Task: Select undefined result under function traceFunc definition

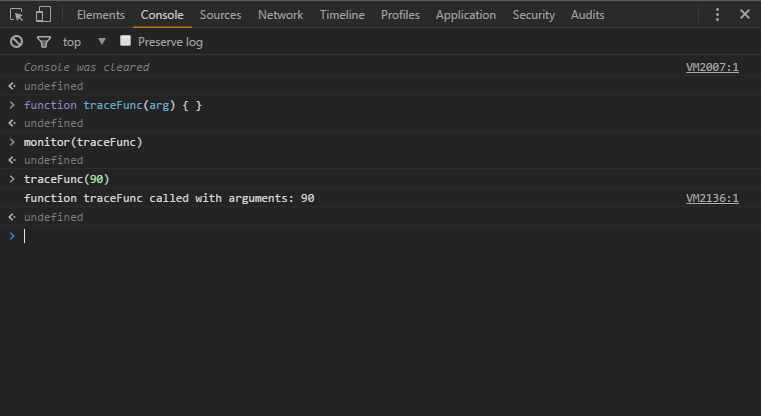Action: tap(53, 123)
